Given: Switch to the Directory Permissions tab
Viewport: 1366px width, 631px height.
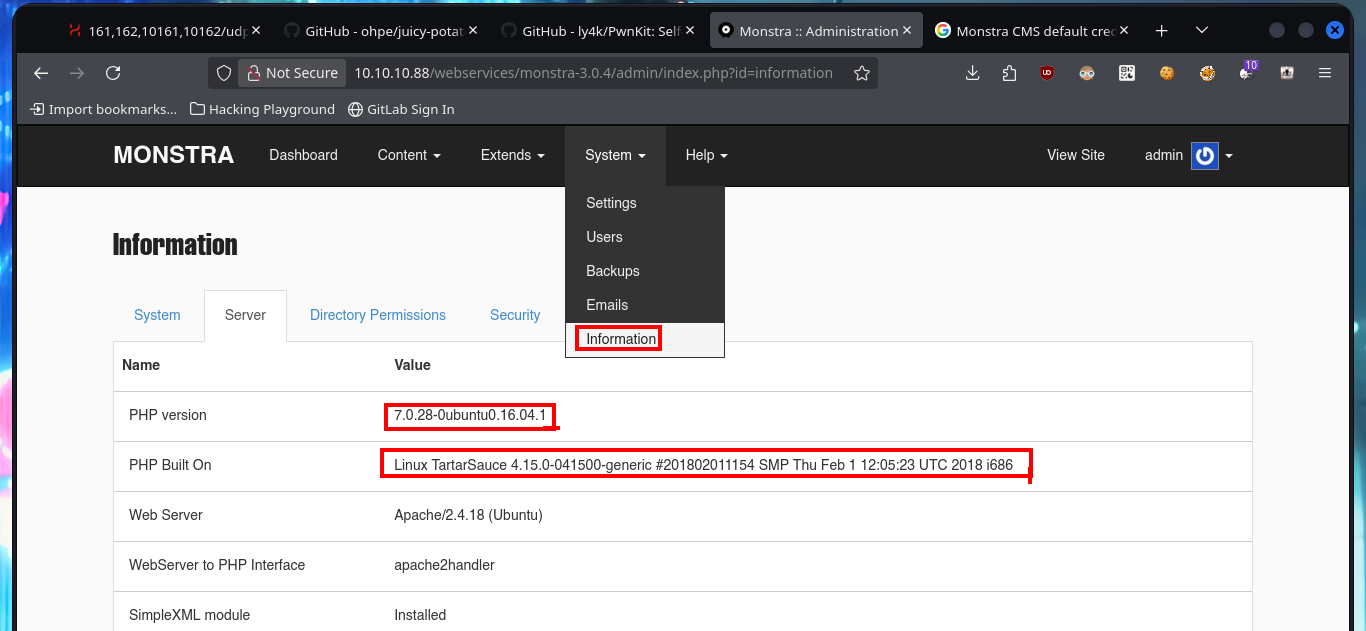Looking at the screenshot, I should click(x=378, y=315).
